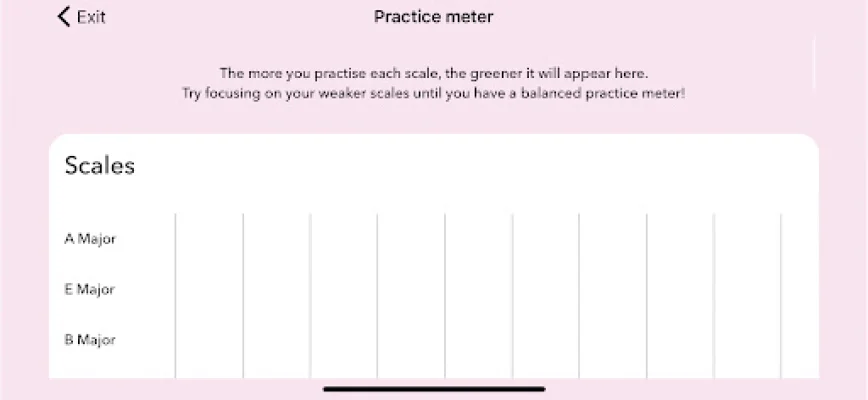Select the A Major scale label

click(x=90, y=239)
